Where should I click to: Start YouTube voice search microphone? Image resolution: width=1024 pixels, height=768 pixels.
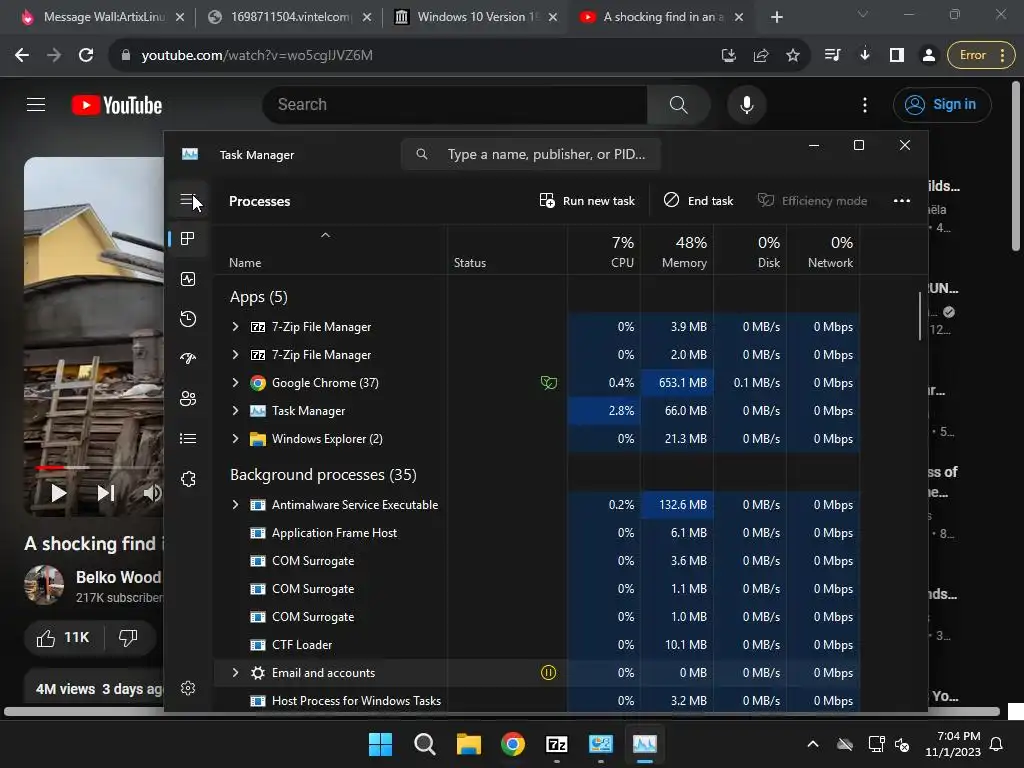click(x=746, y=104)
